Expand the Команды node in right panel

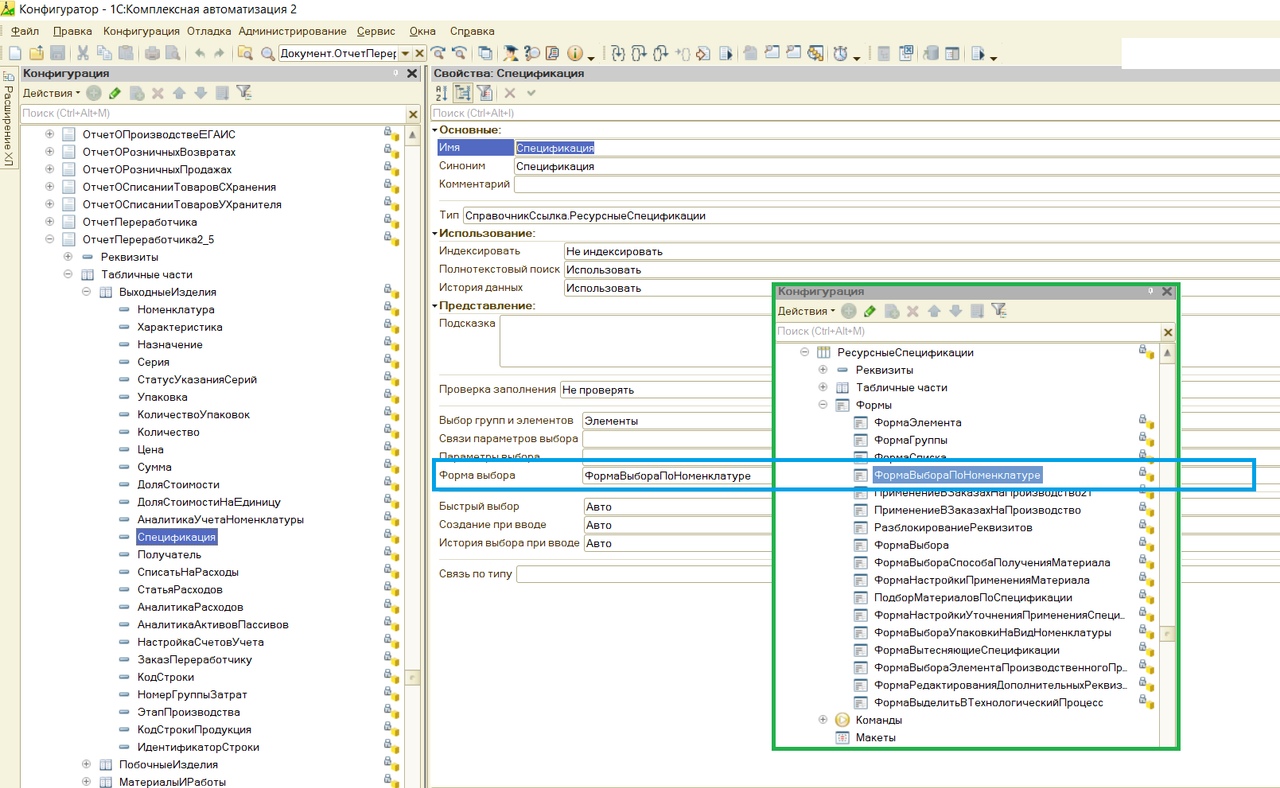(823, 720)
